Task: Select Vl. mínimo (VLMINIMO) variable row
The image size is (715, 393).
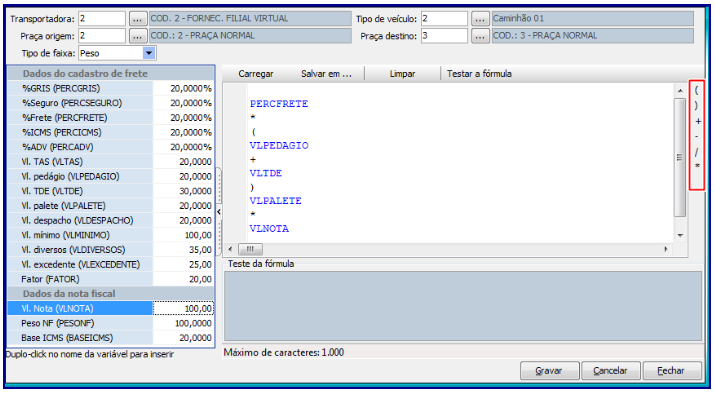Action: [110, 235]
